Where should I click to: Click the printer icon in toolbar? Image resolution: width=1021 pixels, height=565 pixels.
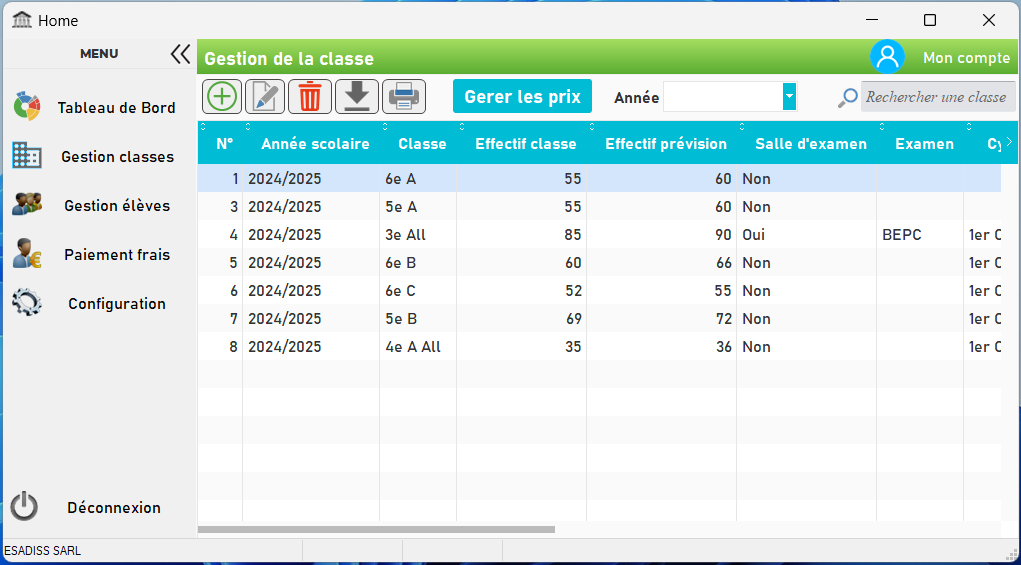point(404,97)
